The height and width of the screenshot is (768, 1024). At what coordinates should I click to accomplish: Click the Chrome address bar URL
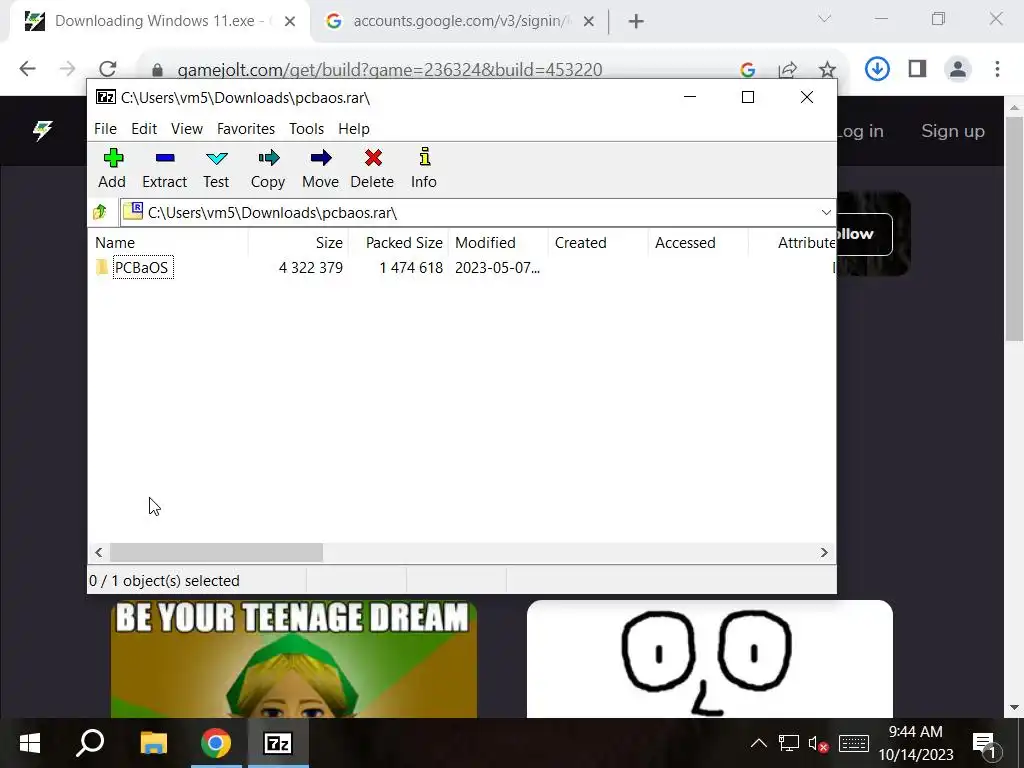click(x=390, y=69)
